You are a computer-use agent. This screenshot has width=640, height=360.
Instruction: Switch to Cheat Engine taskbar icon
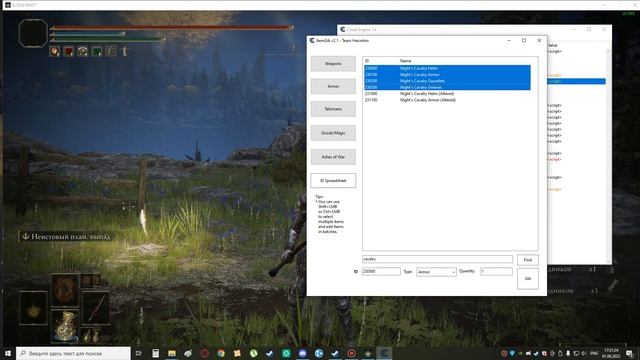pyautogui.click(x=384, y=353)
